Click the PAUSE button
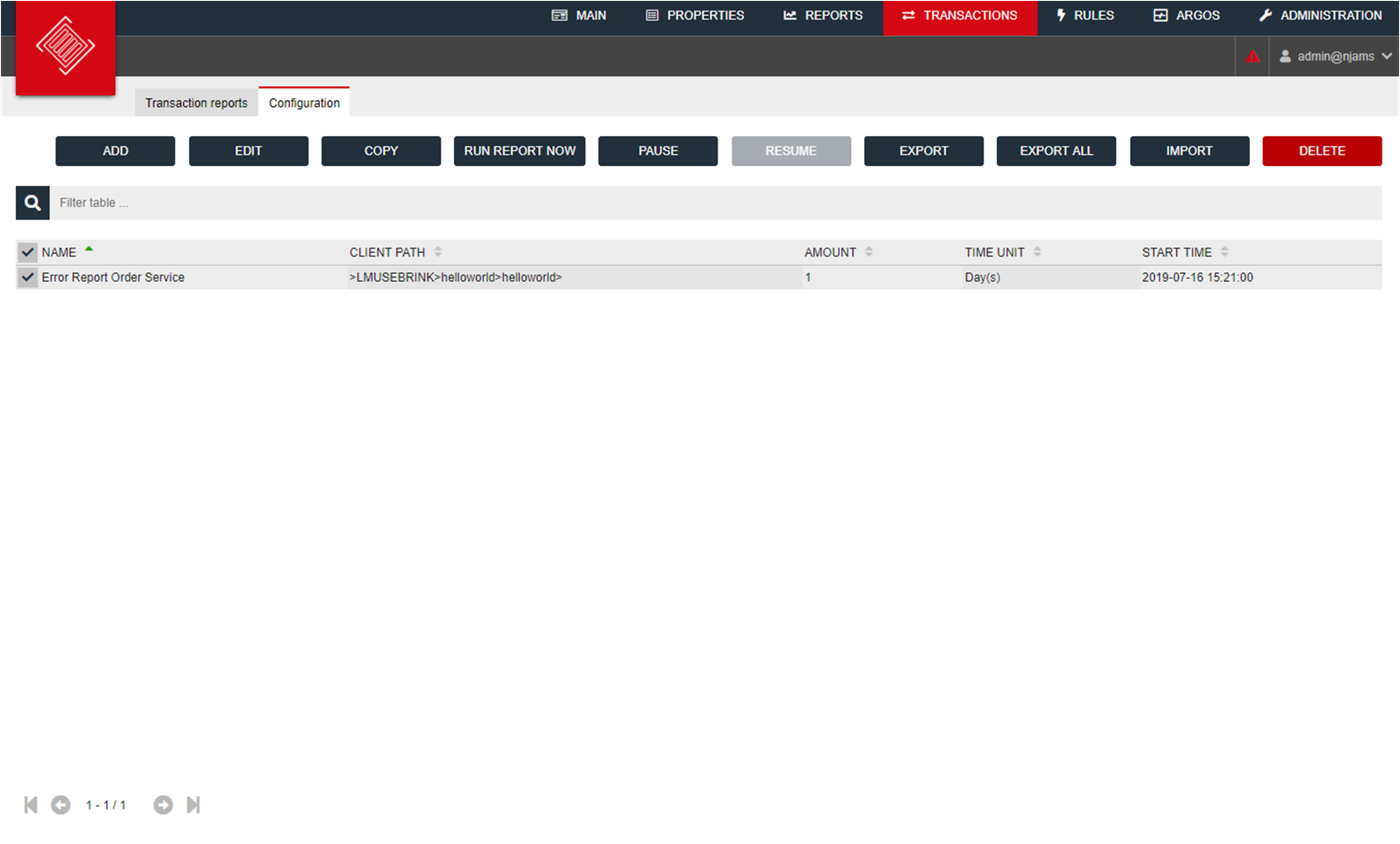Image resolution: width=1400 pixels, height=844 pixels. pos(658,151)
